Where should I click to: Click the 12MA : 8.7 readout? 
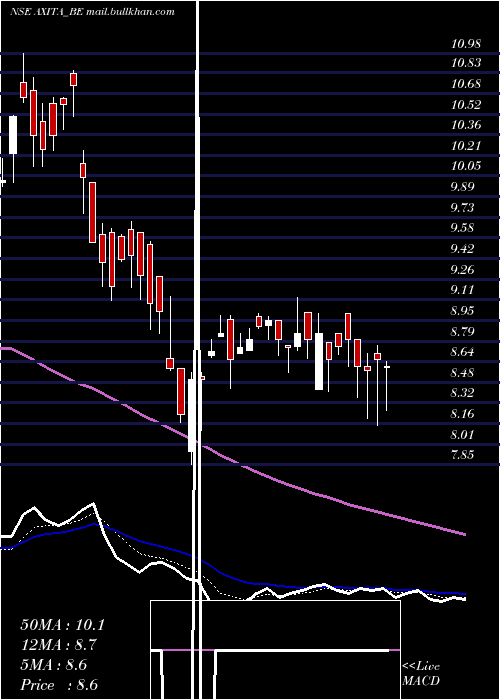(x=58, y=645)
